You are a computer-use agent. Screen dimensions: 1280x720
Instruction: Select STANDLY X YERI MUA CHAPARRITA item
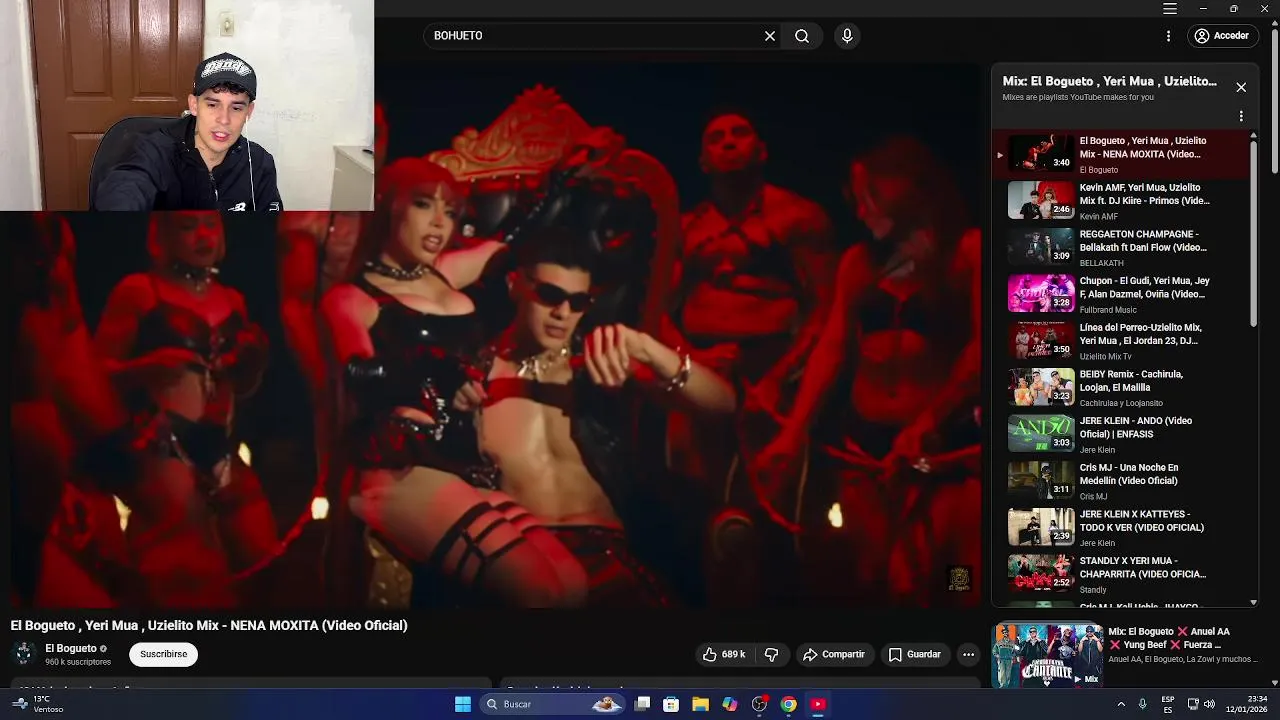click(x=1120, y=574)
